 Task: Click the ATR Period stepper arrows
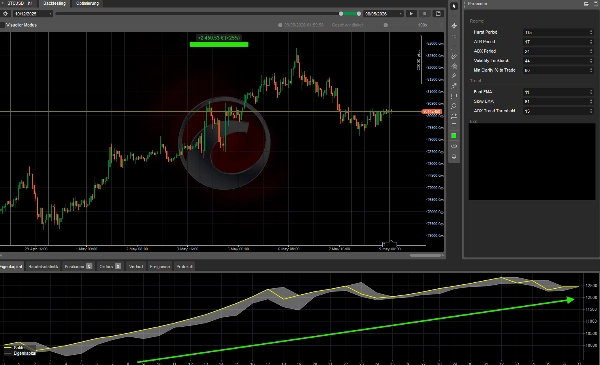pyautogui.click(x=591, y=42)
